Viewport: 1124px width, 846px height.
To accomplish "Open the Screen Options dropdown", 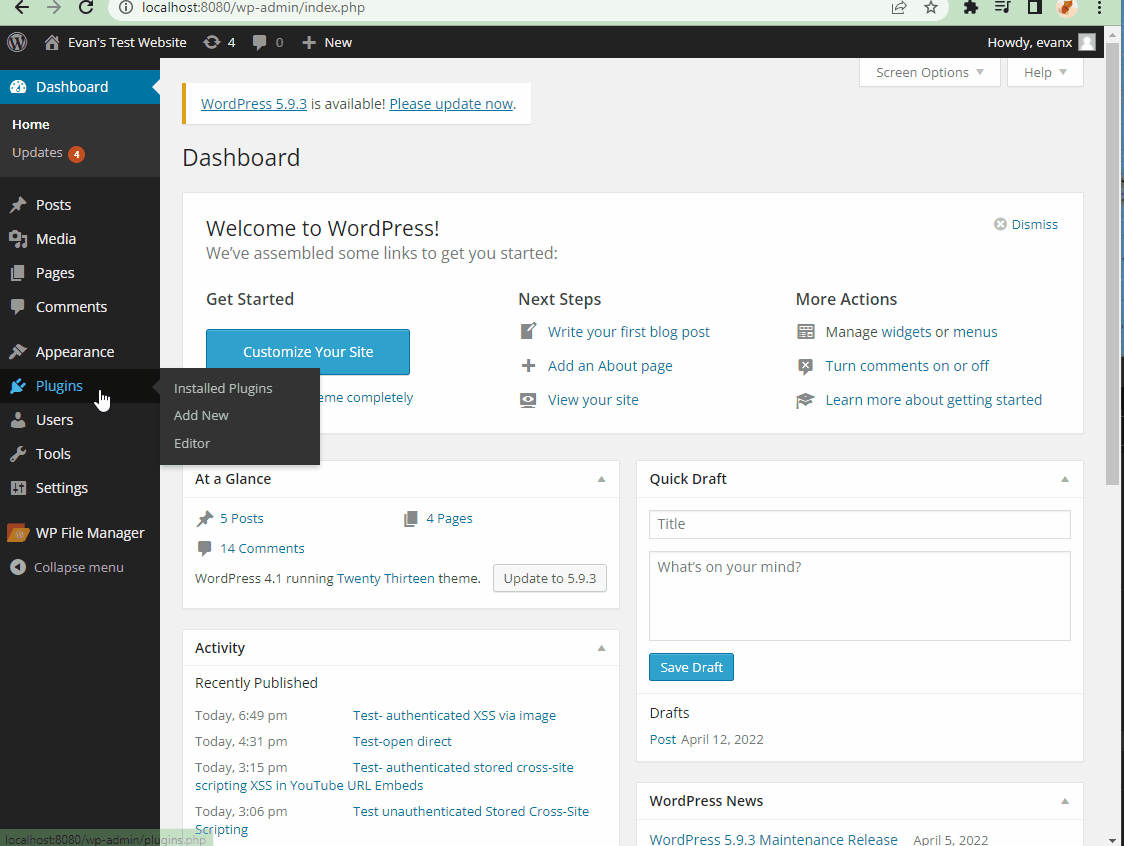I will tap(929, 72).
